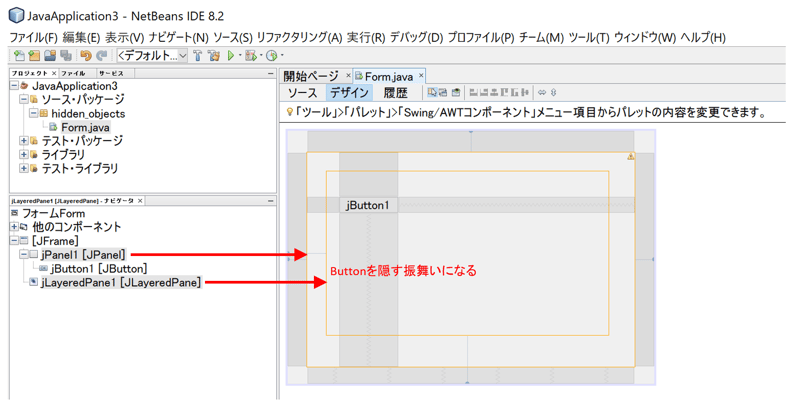Click the Save All toolbar icon
Viewport: 800px width, 408px height.
click(66, 55)
